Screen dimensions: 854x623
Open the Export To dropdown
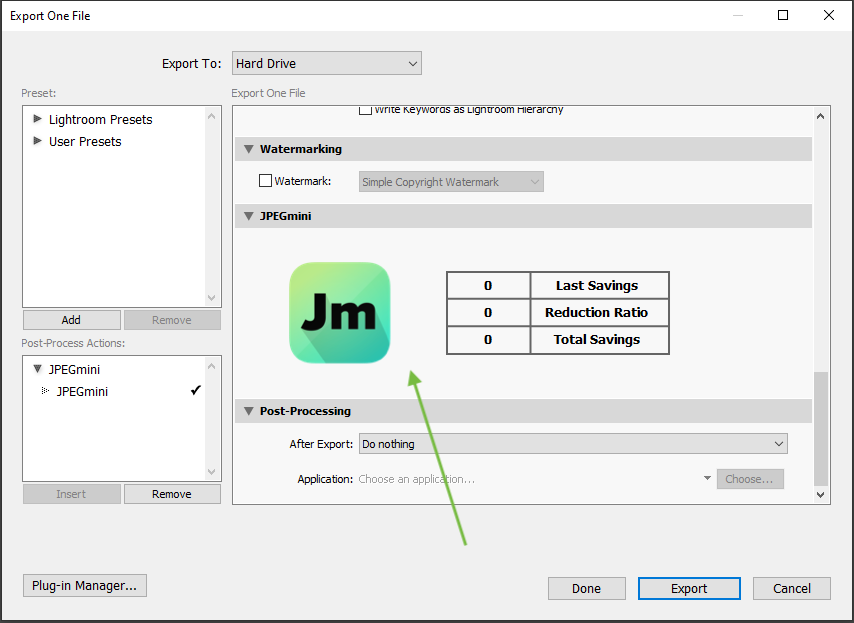pos(327,63)
